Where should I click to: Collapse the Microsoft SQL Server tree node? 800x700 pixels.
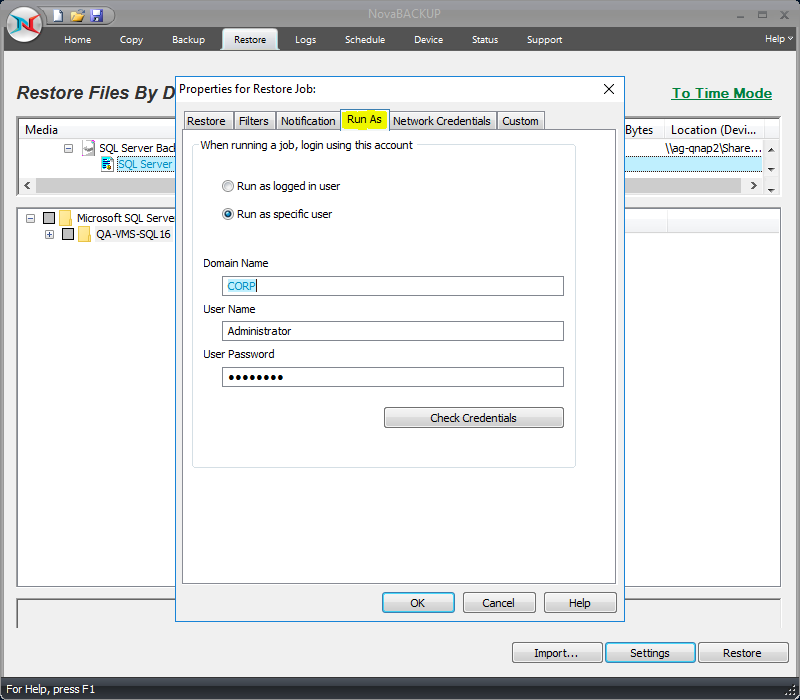pyautogui.click(x=31, y=218)
